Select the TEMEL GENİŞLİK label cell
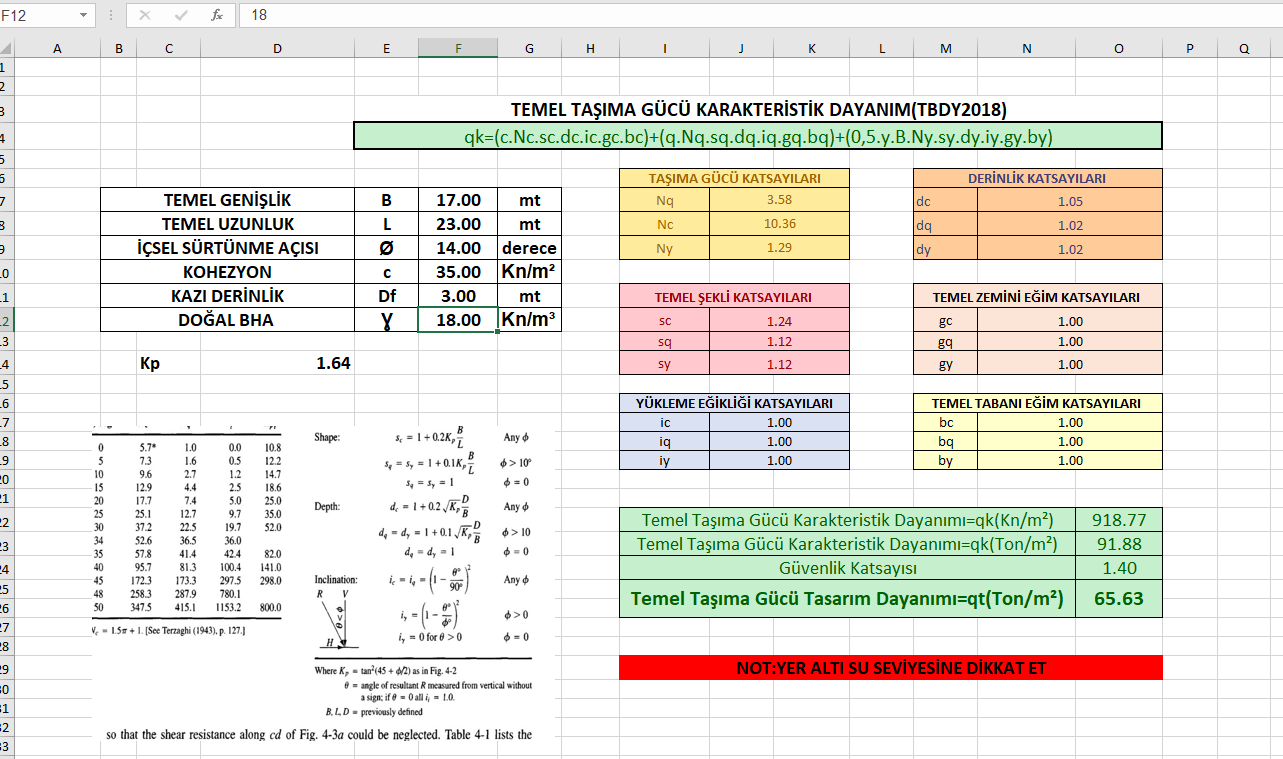1283x759 pixels. (228, 200)
